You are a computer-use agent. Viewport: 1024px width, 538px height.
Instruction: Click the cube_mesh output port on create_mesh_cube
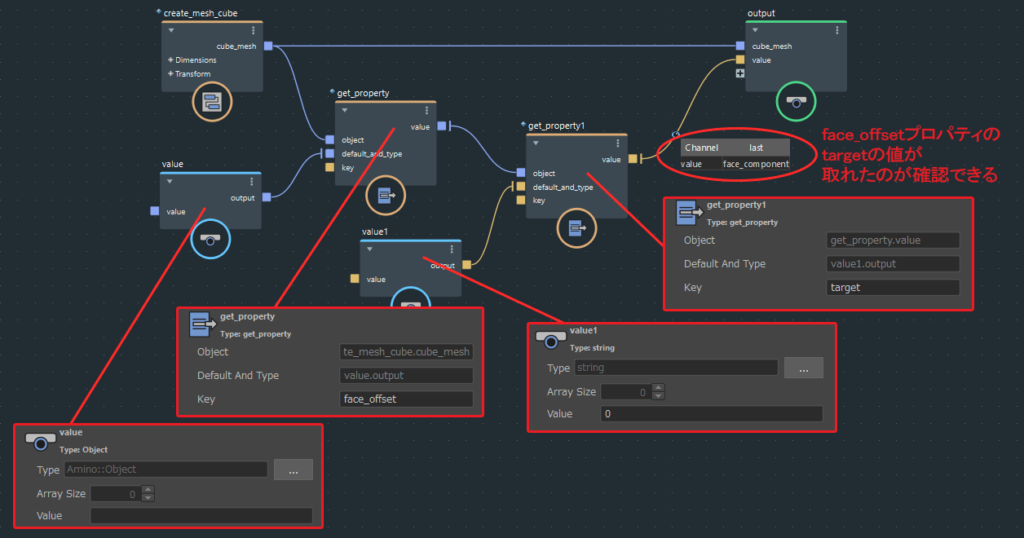(268, 46)
